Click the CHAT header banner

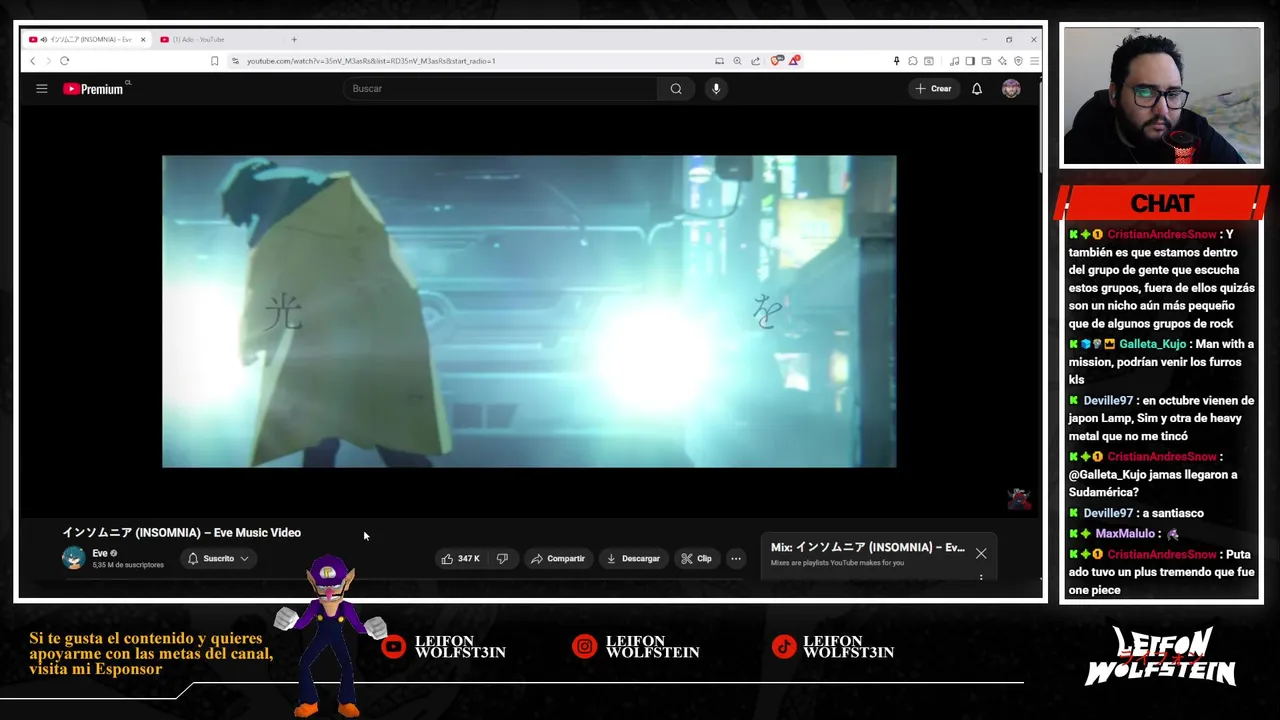coord(1161,203)
